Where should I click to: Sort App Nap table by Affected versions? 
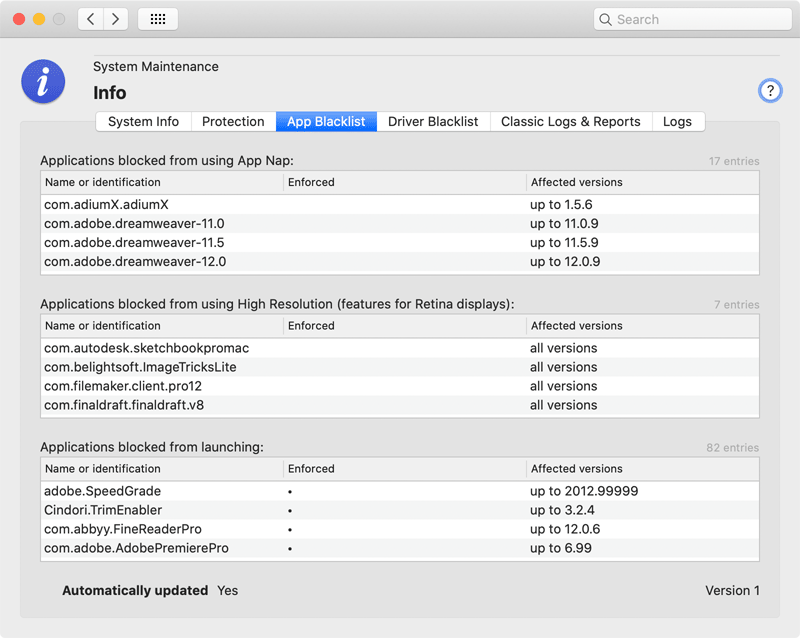643,182
